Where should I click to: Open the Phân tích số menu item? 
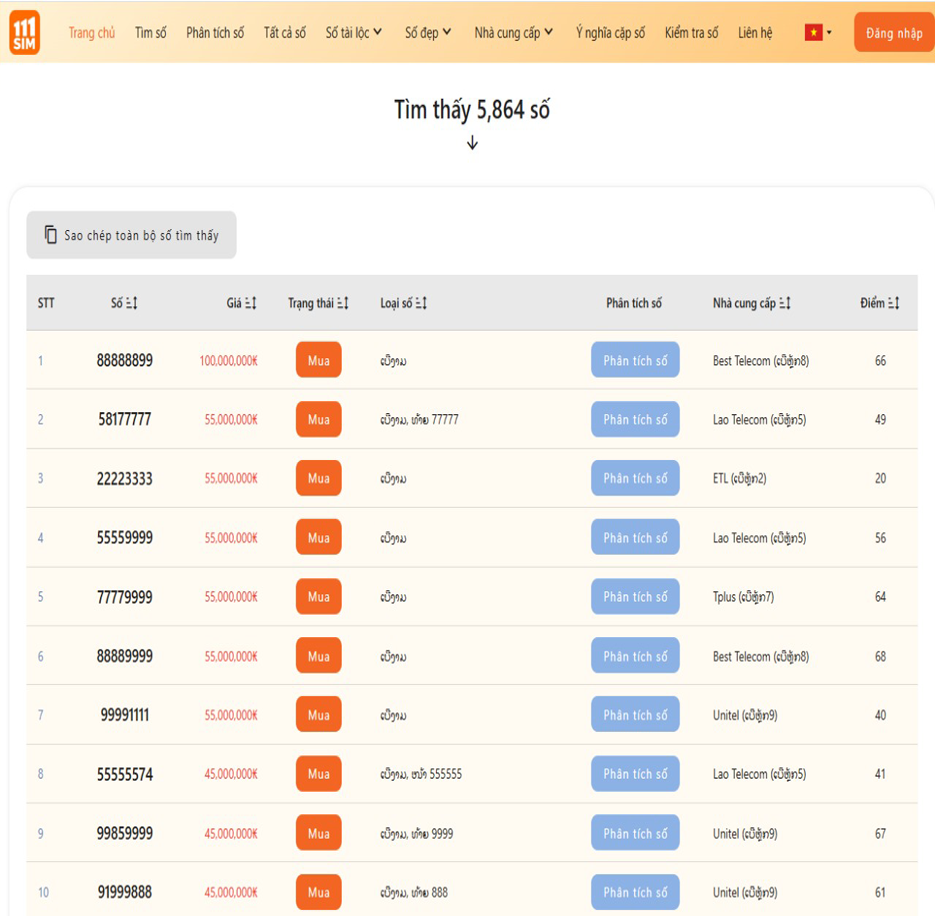(215, 33)
